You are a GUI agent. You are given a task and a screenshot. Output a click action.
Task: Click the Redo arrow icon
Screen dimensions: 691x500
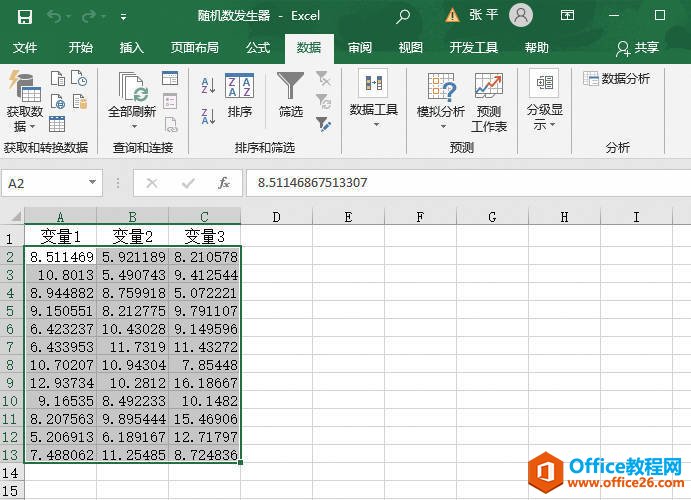[x=89, y=17]
